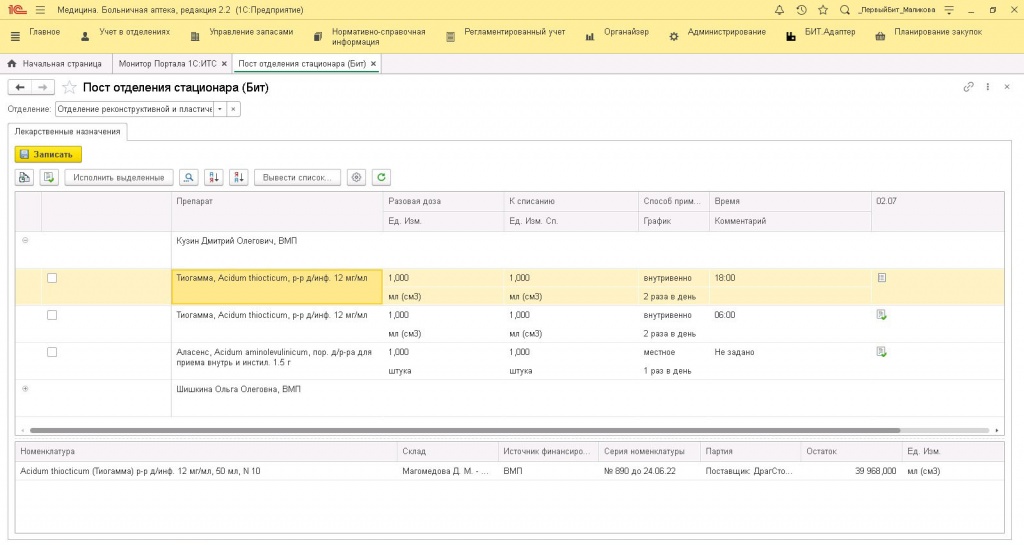Open the sections panel menu icon
Image resolution: width=1024 pixels, height=545 pixels.
click(15, 37)
